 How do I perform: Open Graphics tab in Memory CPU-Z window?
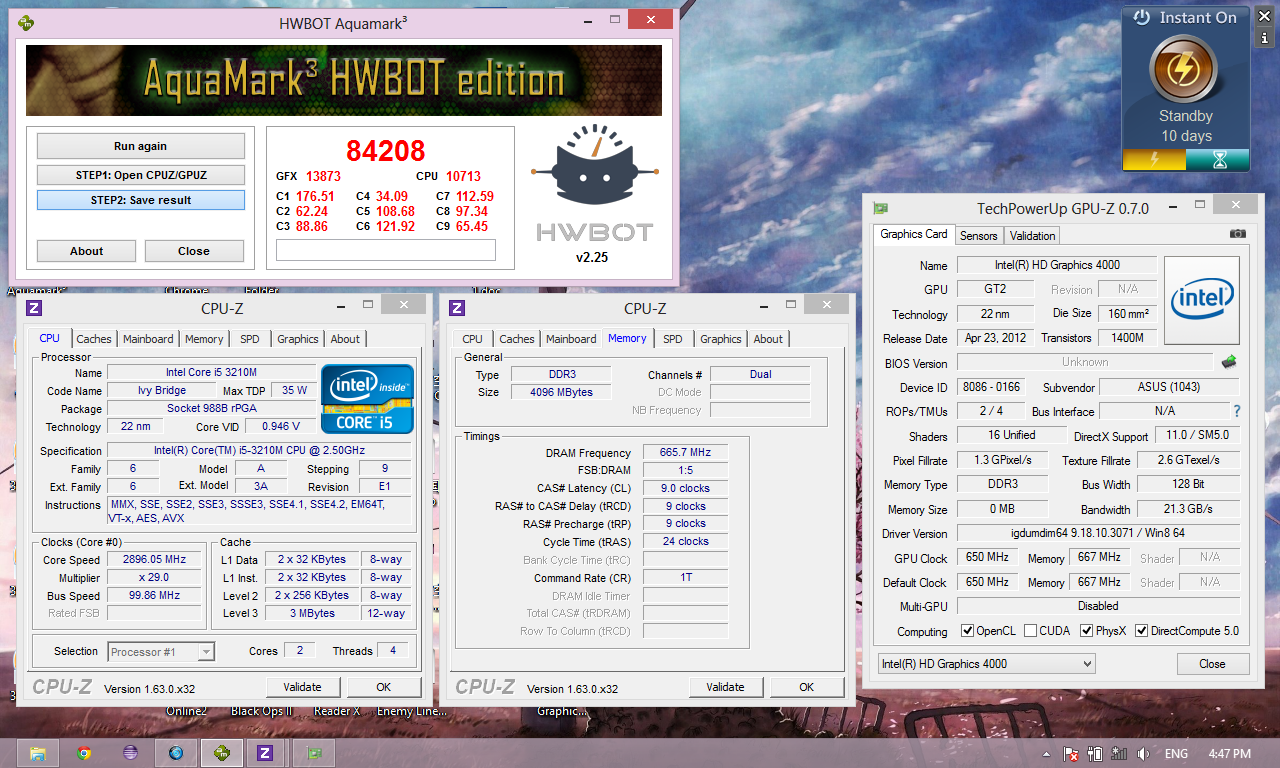[721, 339]
